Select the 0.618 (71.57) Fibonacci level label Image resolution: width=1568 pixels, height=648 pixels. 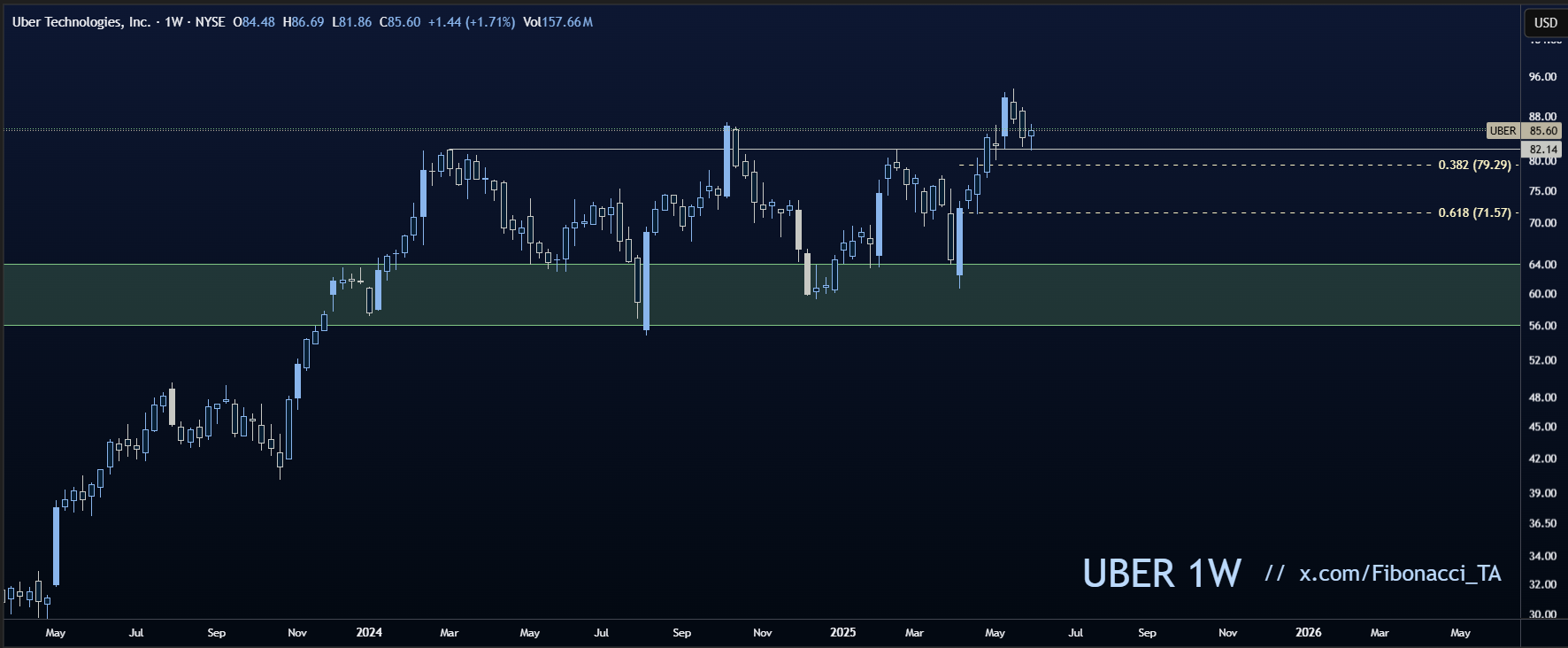(1474, 212)
